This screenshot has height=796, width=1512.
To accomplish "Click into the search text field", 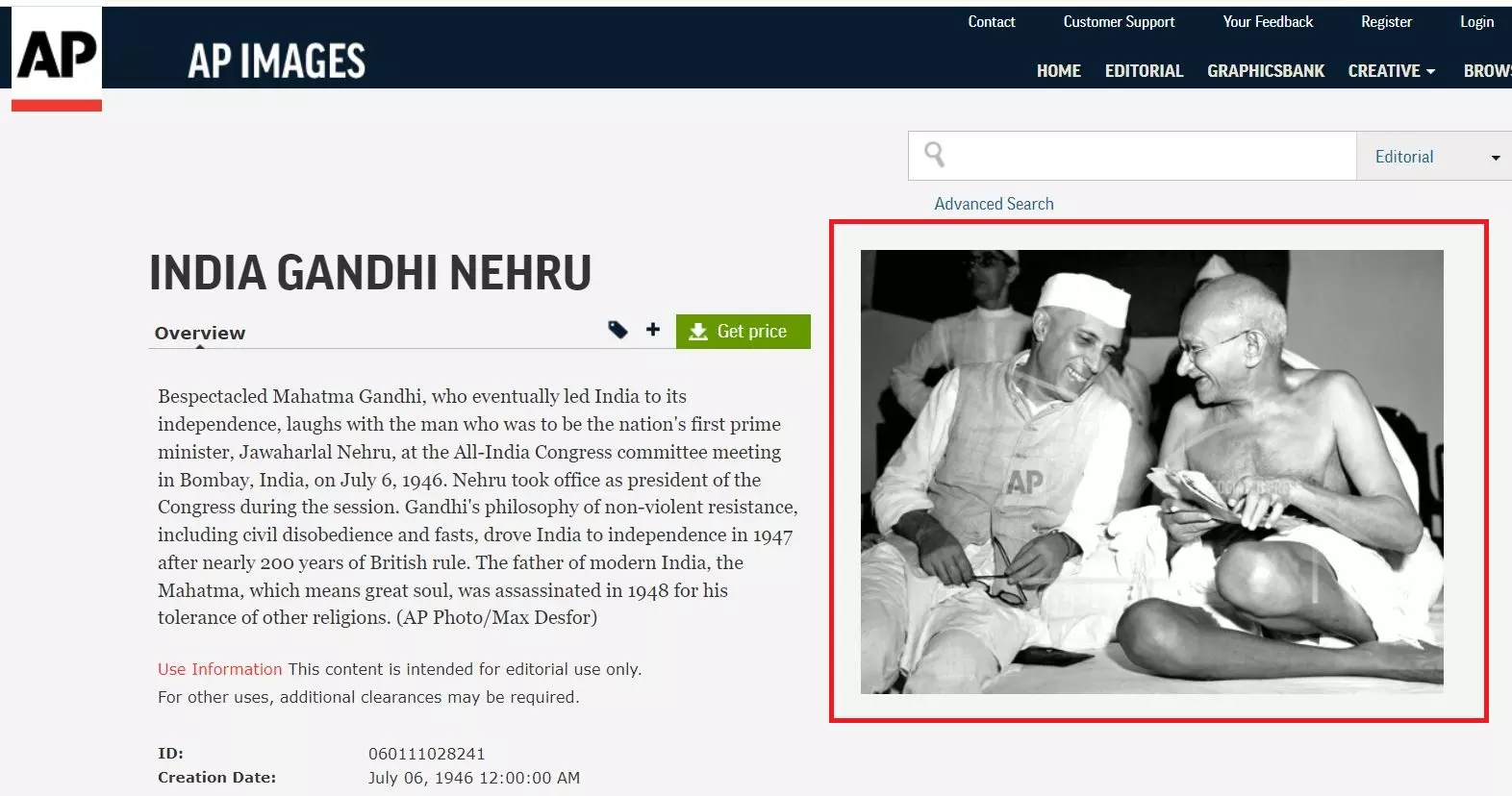I will point(1149,156).
